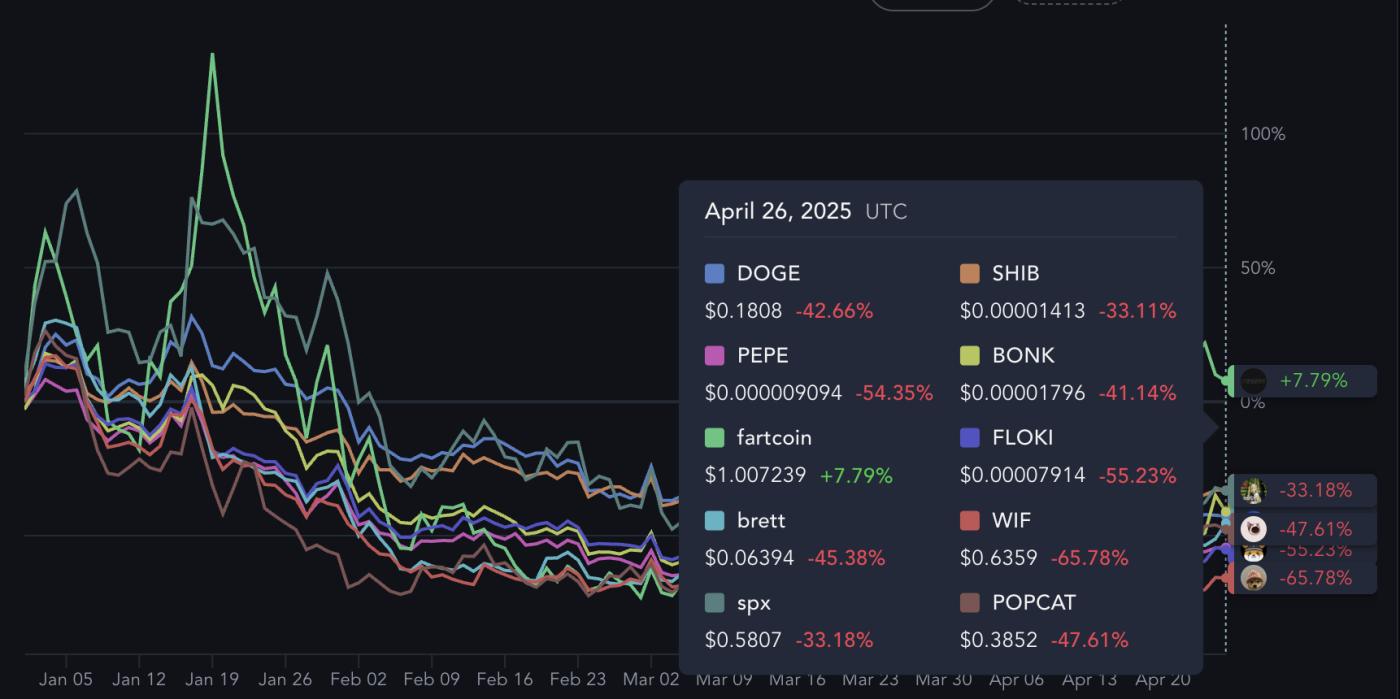
Task: Click the April 26, 2025 tooltip header
Action: [778, 211]
